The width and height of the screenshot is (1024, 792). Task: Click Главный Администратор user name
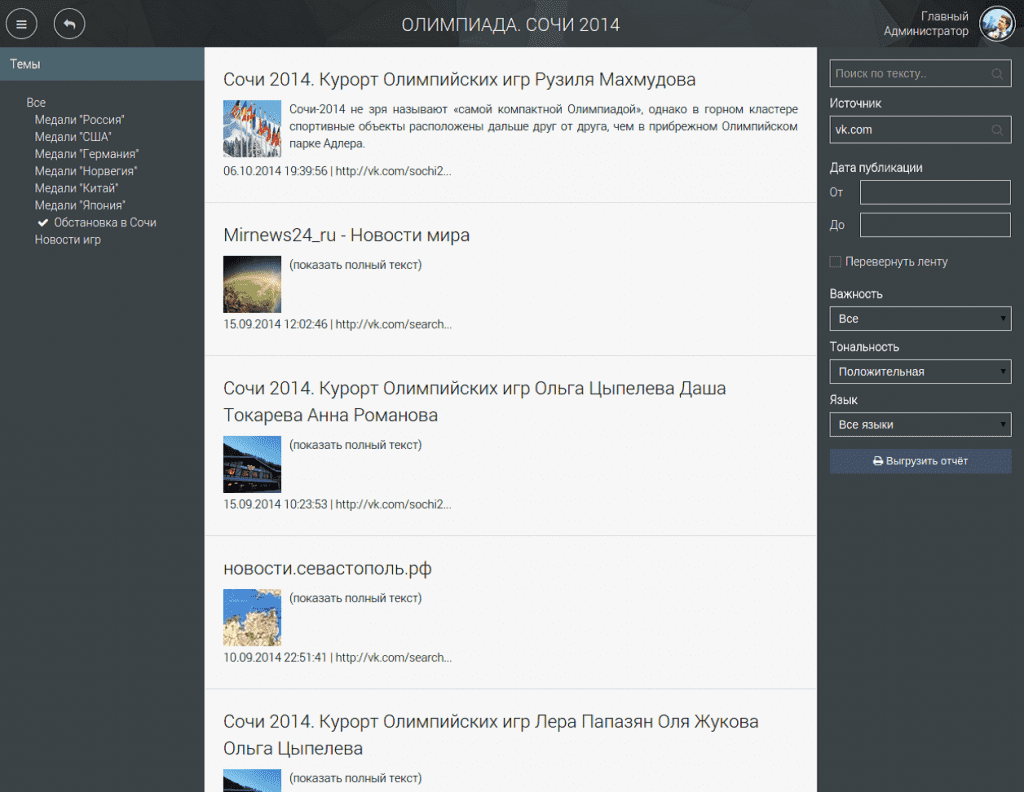coord(926,24)
